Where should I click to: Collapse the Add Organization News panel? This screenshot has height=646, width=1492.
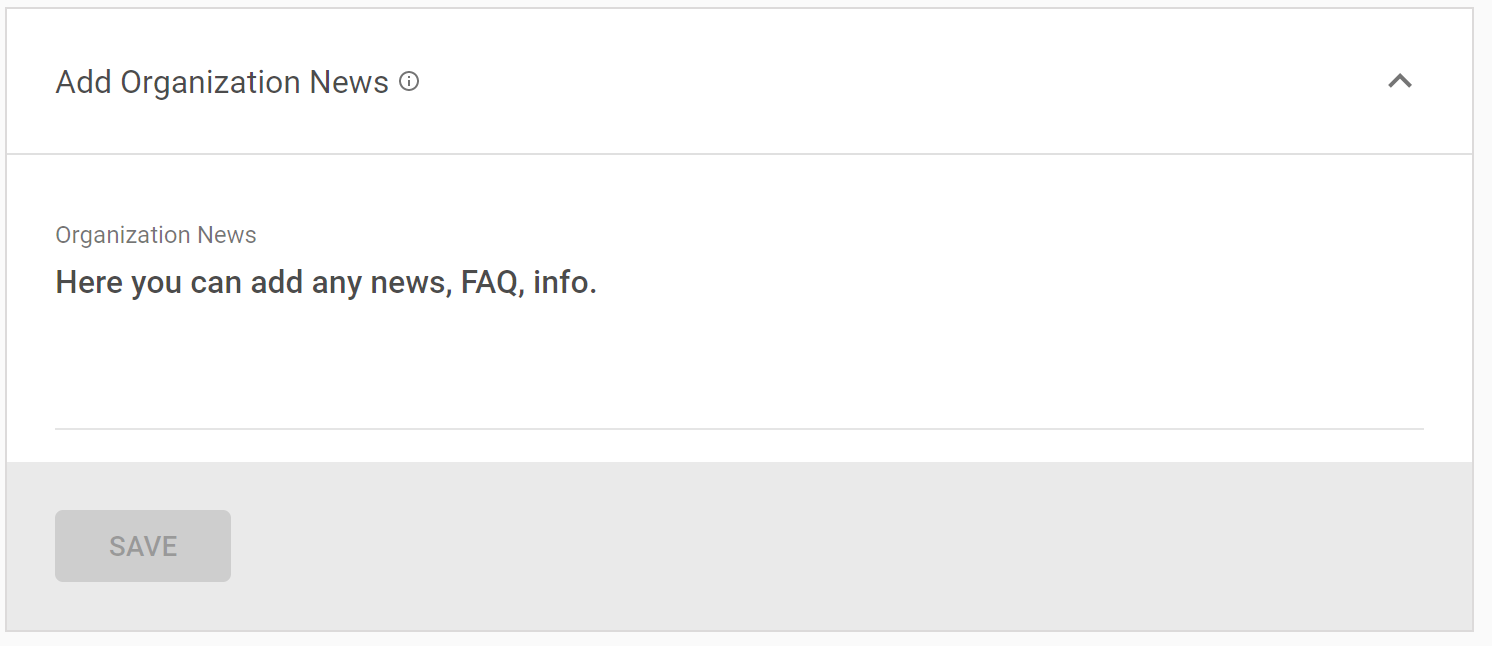pyautogui.click(x=1400, y=82)
